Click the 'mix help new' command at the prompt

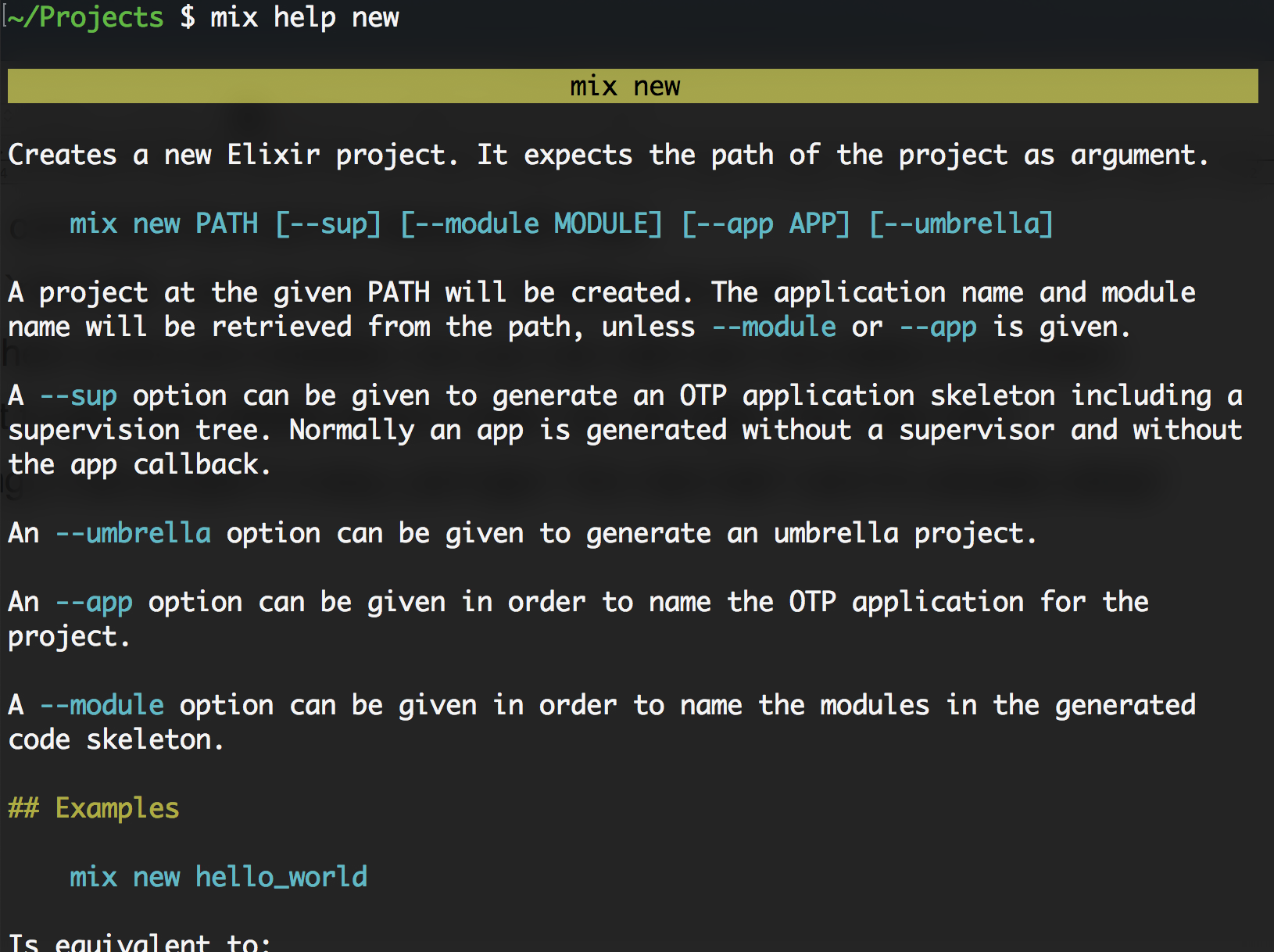305,17
